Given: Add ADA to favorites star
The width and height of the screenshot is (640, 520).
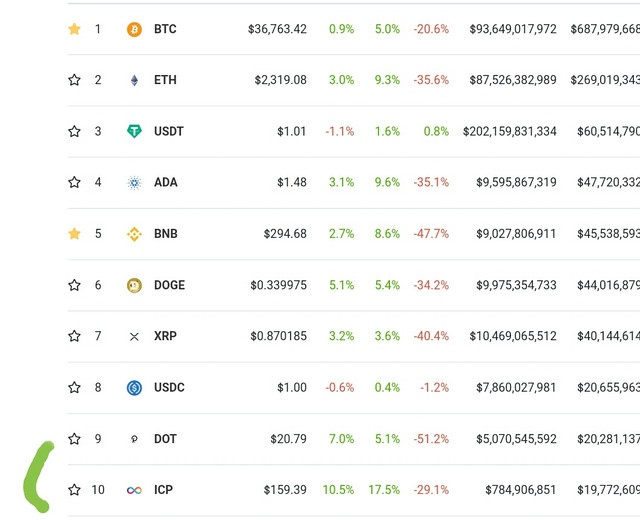Looking at the screenshot, I should click(x=74, y=182).
